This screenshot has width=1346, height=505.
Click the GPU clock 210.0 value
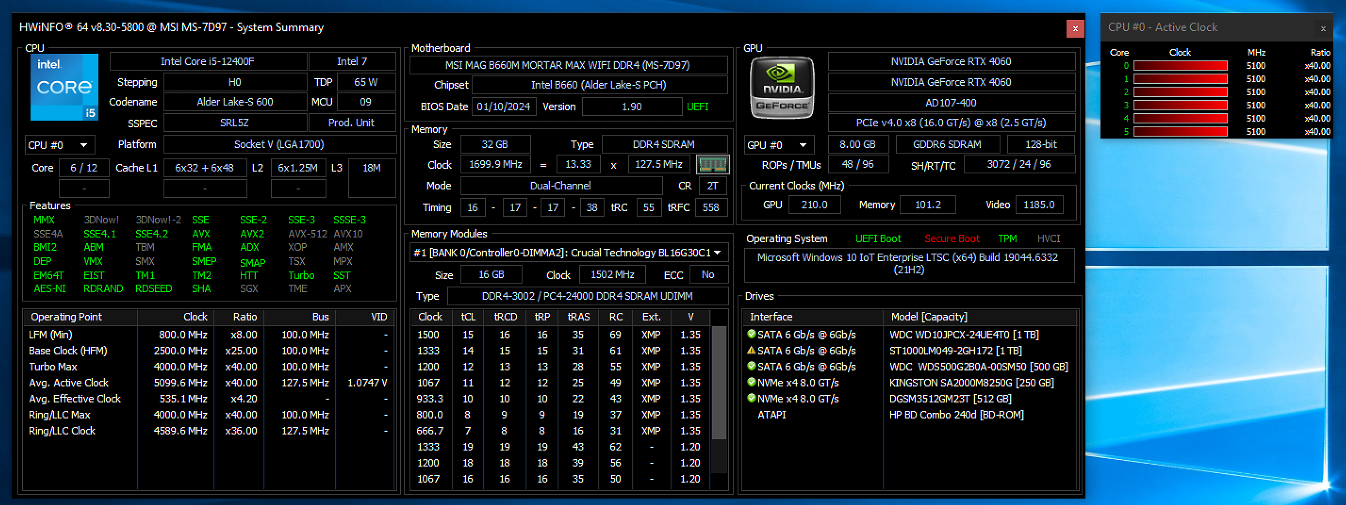click(x=815, y=205)
